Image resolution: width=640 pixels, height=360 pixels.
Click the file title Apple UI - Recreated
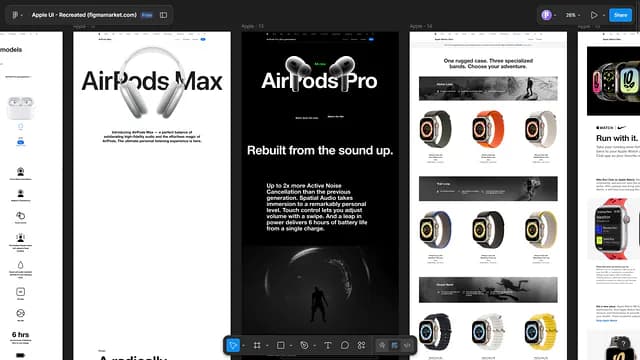tap(84, 15)
